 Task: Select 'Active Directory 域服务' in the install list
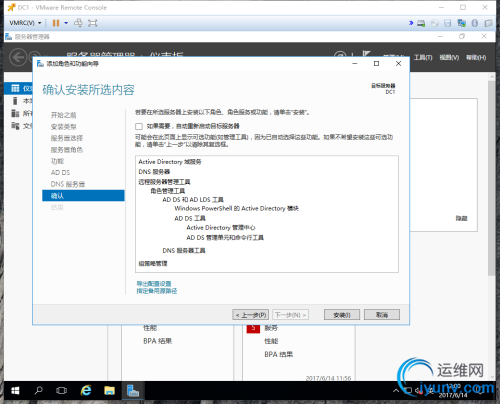coord(170,162)
